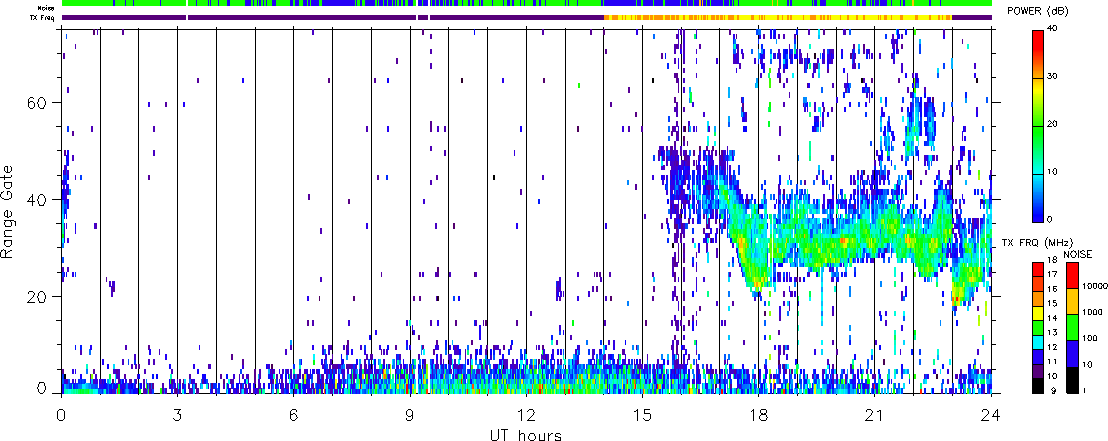
Task: Click the TX frequency color scale bar
Action: click(1037, 327)
